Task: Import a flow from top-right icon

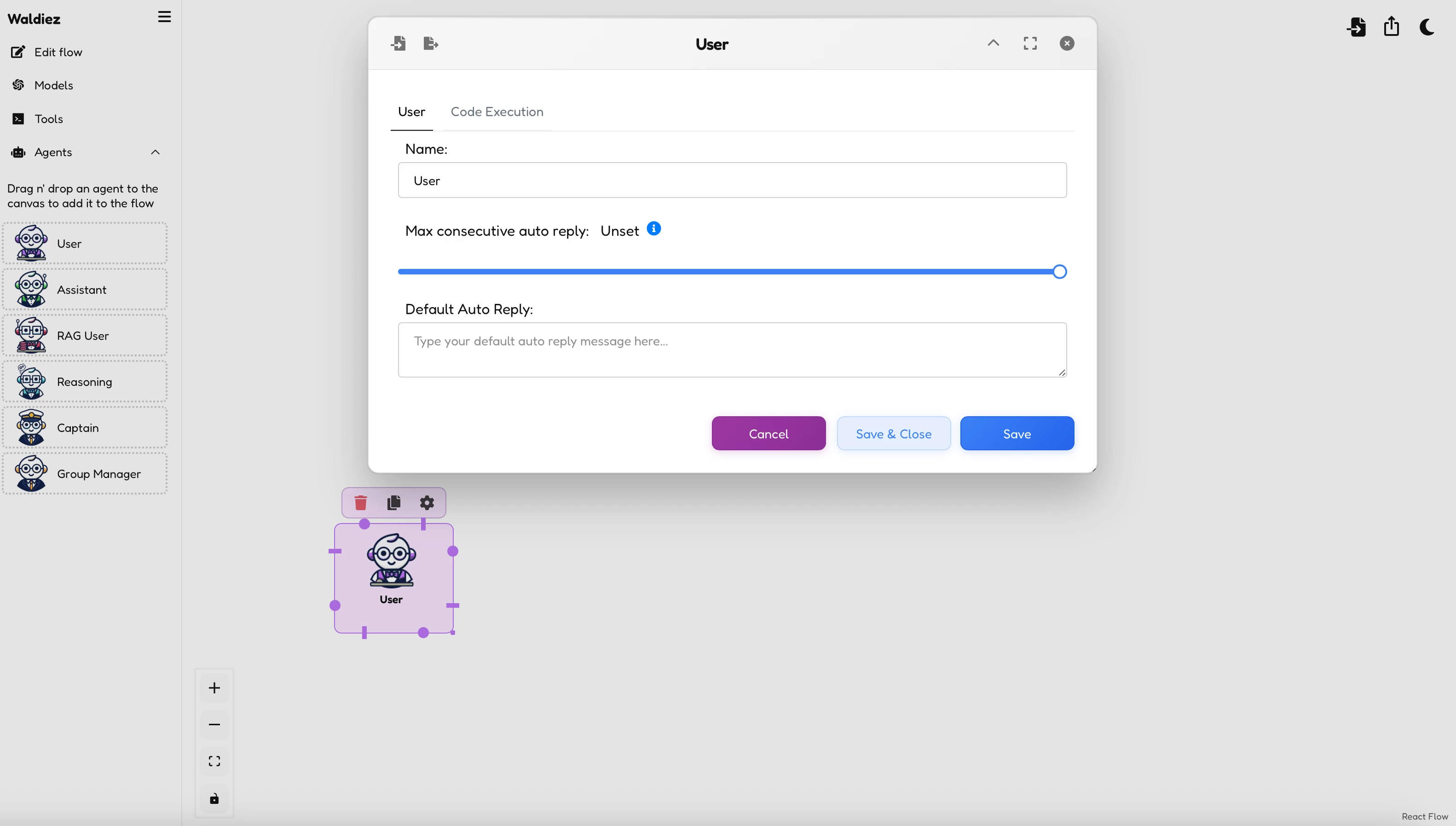Action: coord(1356,27)
